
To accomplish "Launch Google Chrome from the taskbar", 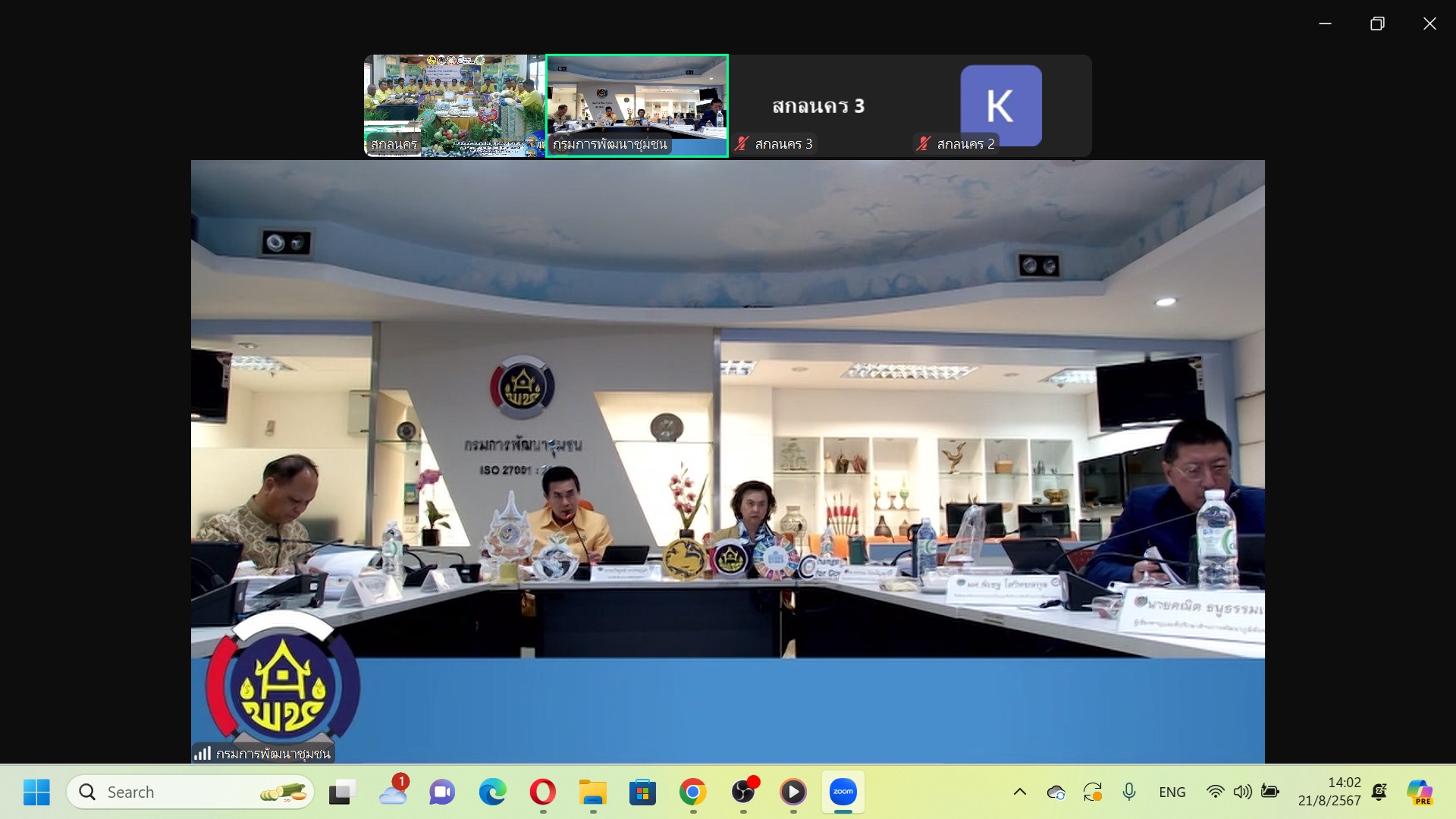I will click(x=692, y=792).
